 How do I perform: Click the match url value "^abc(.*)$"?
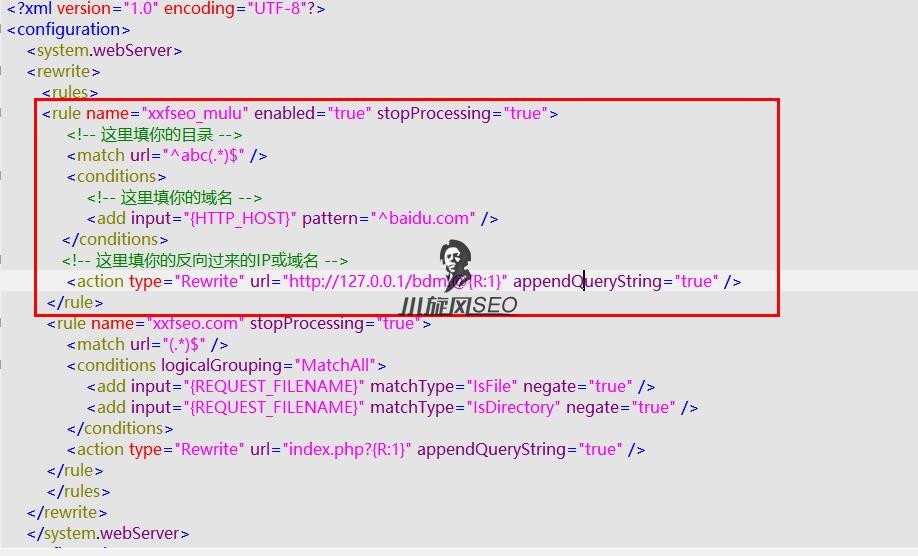(203, 156)
